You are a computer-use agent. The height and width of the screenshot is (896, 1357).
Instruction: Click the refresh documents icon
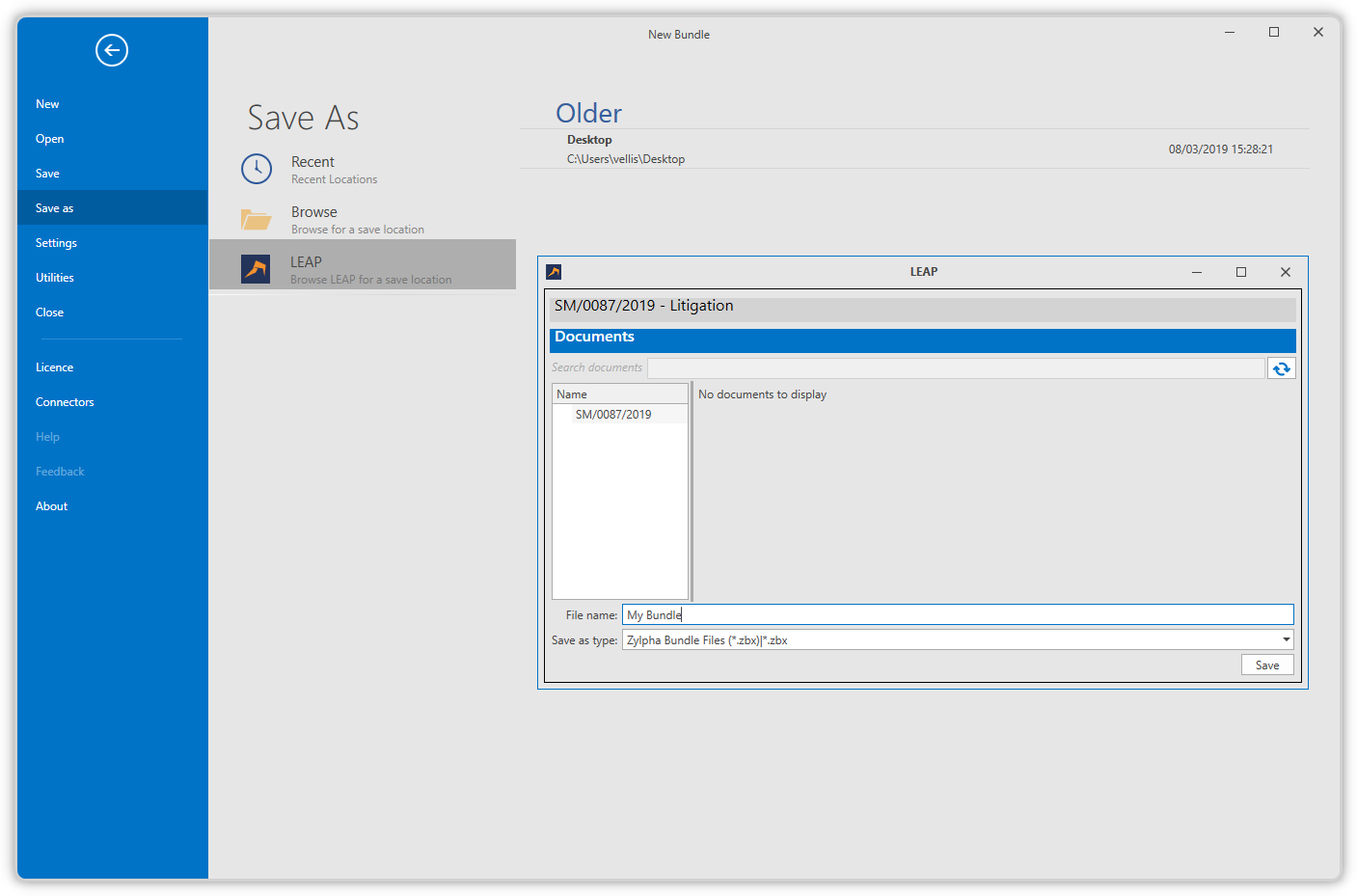click(1281, 368)
